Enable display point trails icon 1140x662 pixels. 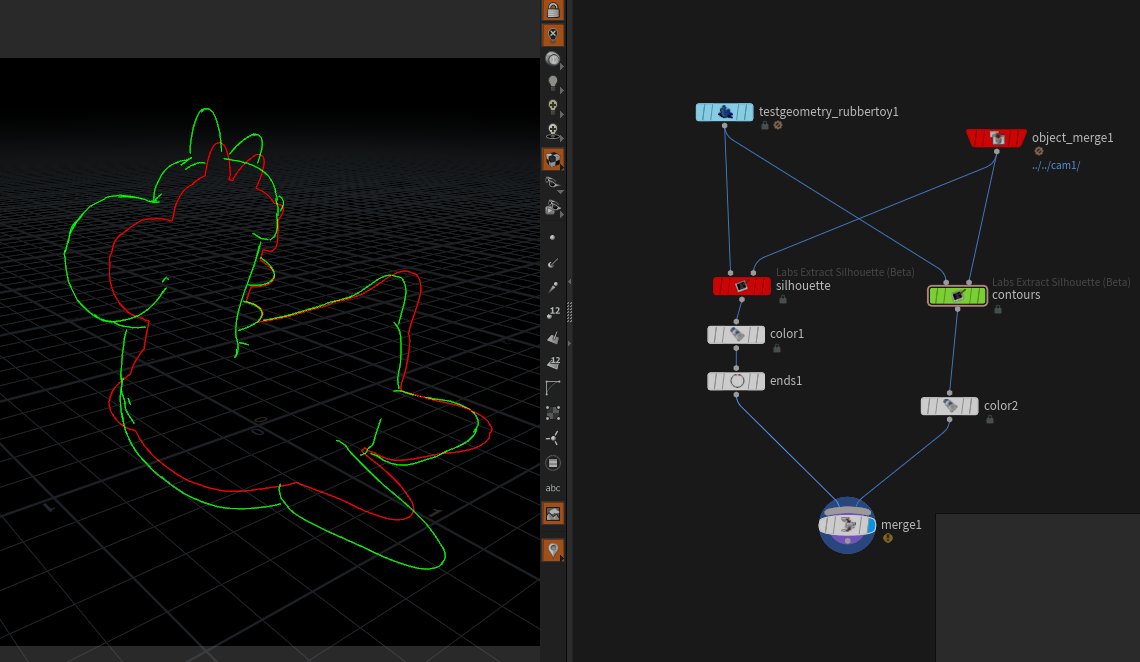click(553, 288)
